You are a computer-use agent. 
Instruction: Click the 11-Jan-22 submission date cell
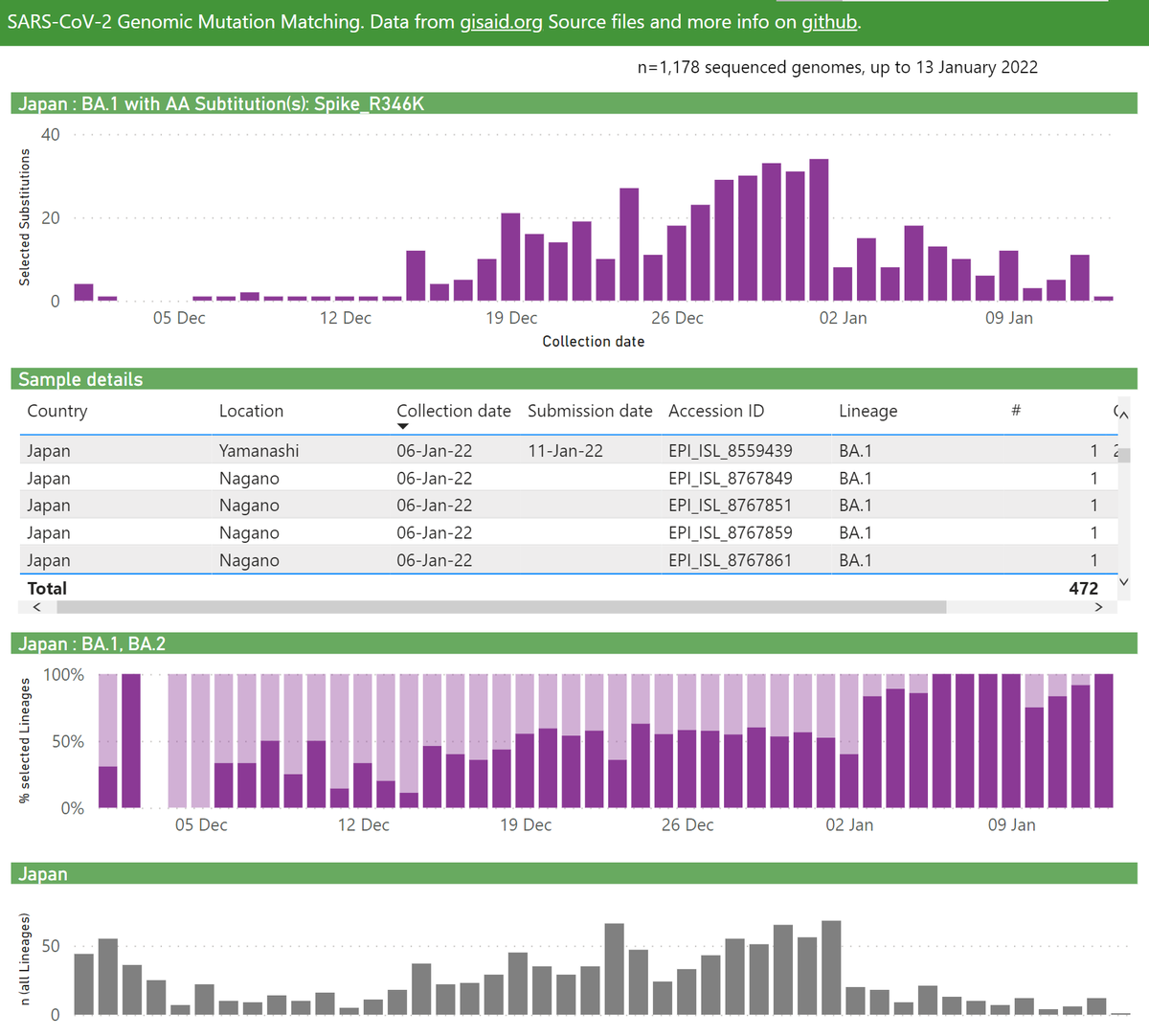[x=566, y=450]
